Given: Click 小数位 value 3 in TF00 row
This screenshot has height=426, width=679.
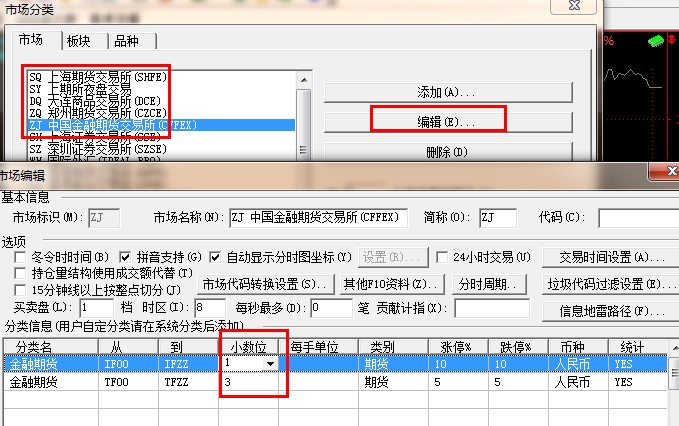Looking at the screenshot, I should (249, 382).
